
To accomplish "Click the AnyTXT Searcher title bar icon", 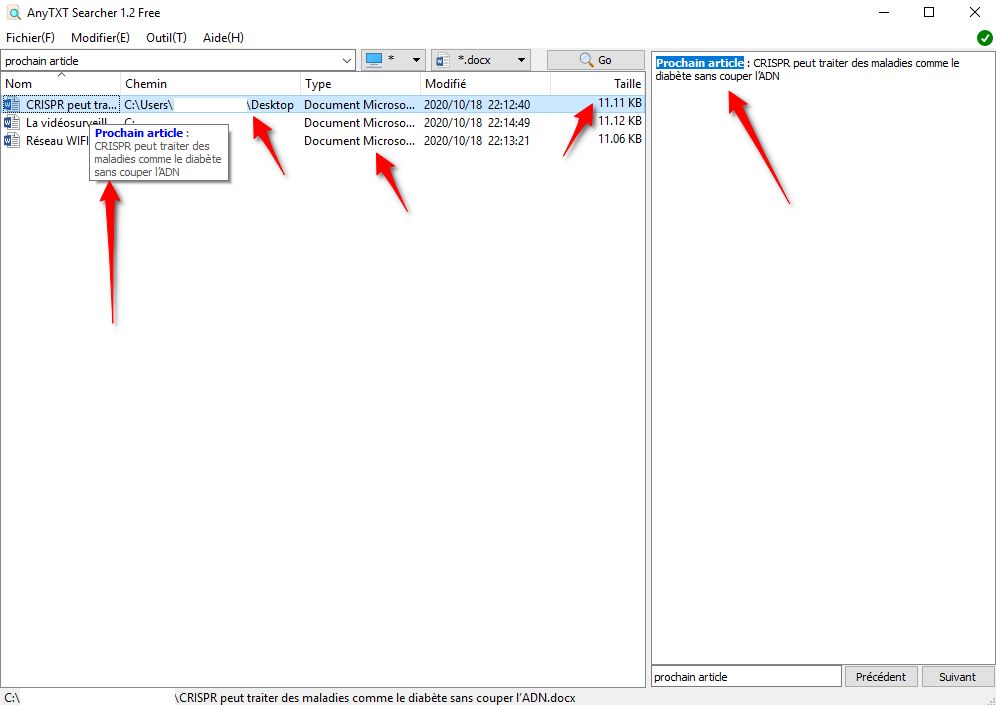I will point(13,13).
